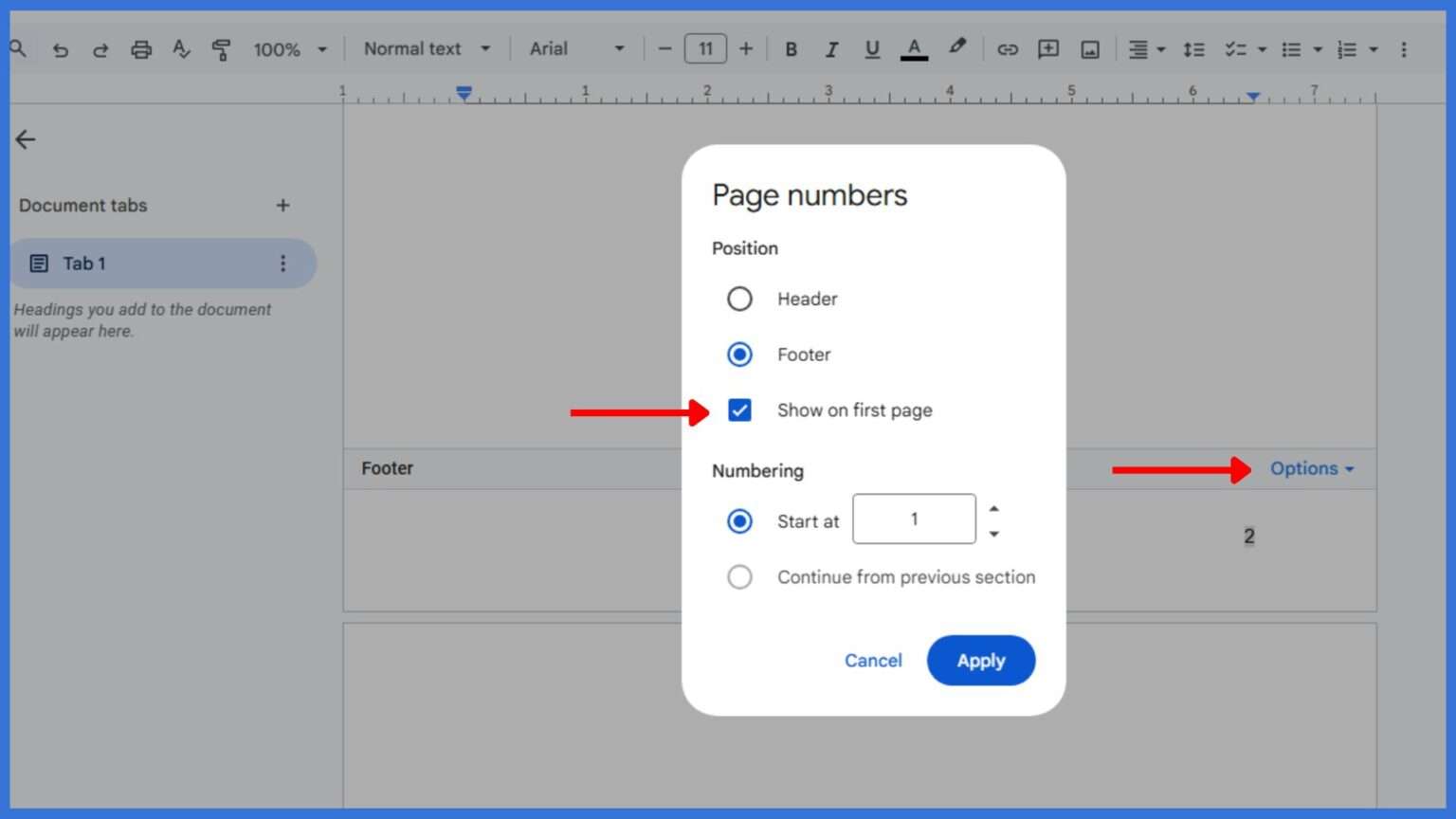Click the Print icon
The height and width of the screenshot is (819, 1456).
click(x=141, y=48)
